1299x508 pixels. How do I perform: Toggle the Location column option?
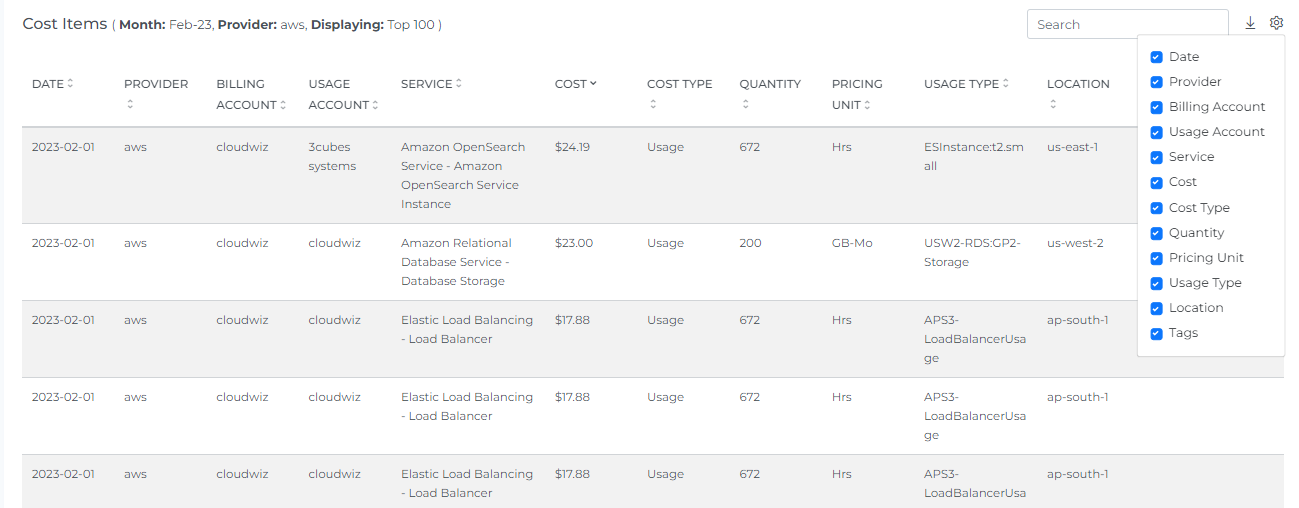coord(1157,308)
